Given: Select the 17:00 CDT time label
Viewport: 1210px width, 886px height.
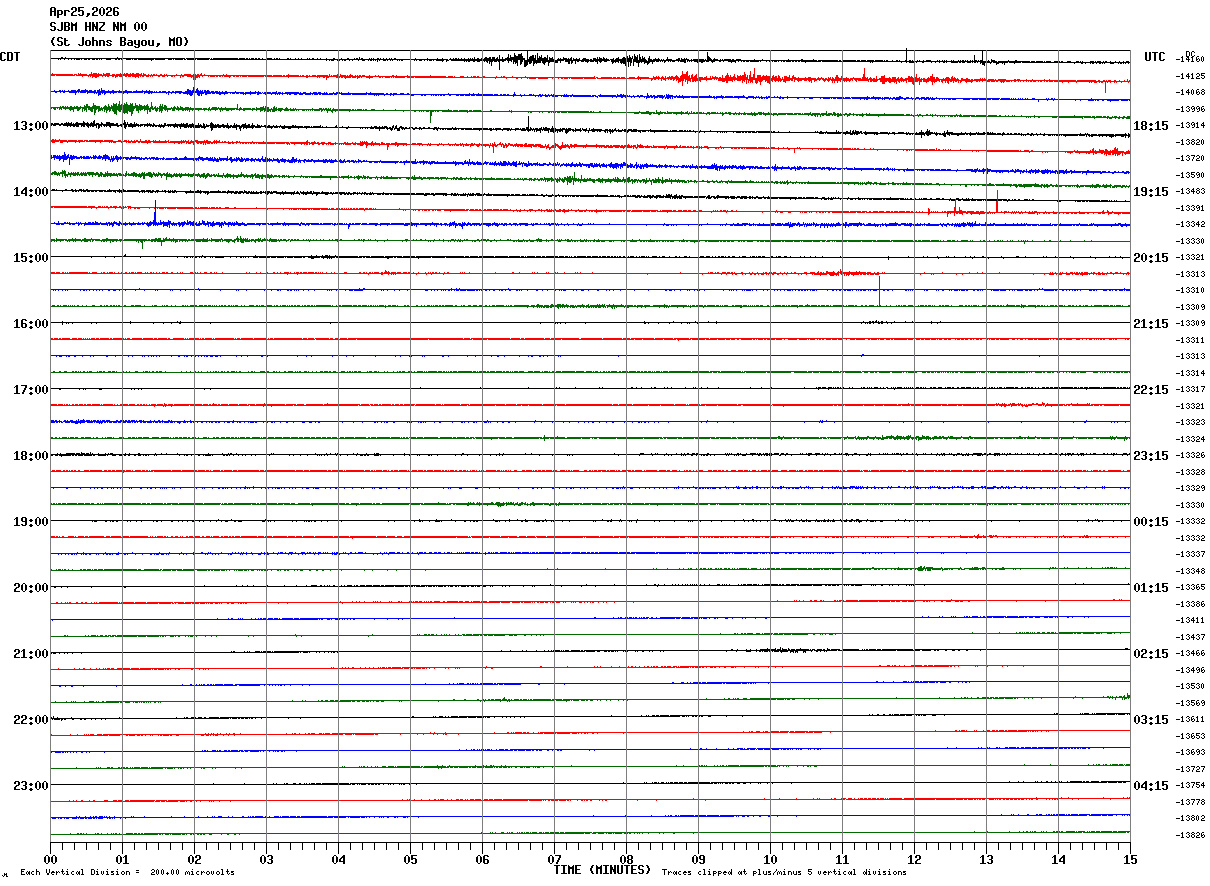Looking at the screenshot, I should click(30, 390).
